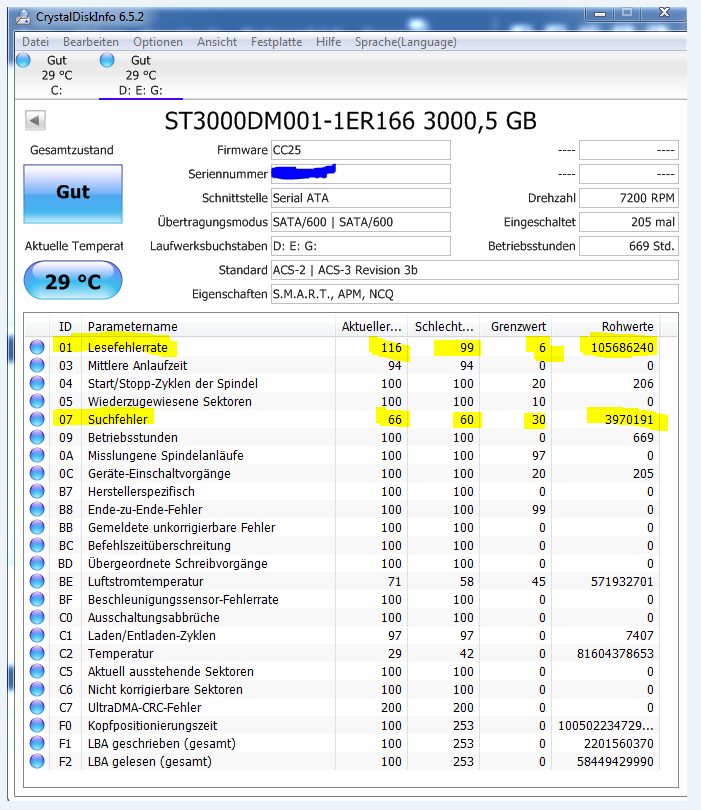The height and width of the screenshot is (810, 701).
Task: Click status orb of Befehlszeitüberschreitung row
Action: (37, 545)
